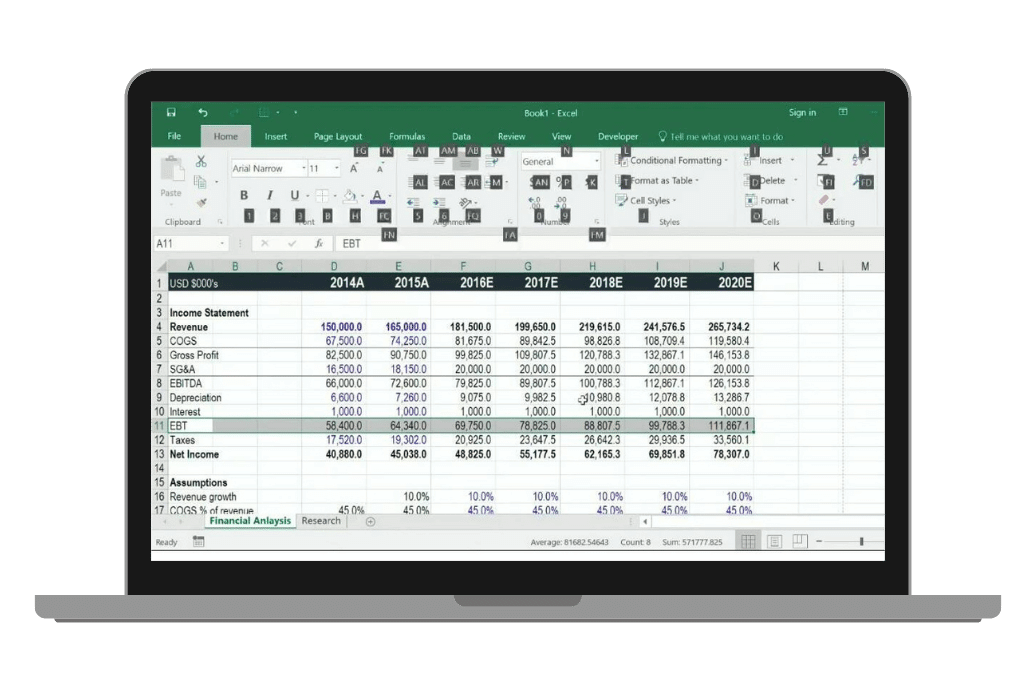Switch to the Formulas ribbon tab
The height and width of the screenshot is (691, 1036).
407,136
